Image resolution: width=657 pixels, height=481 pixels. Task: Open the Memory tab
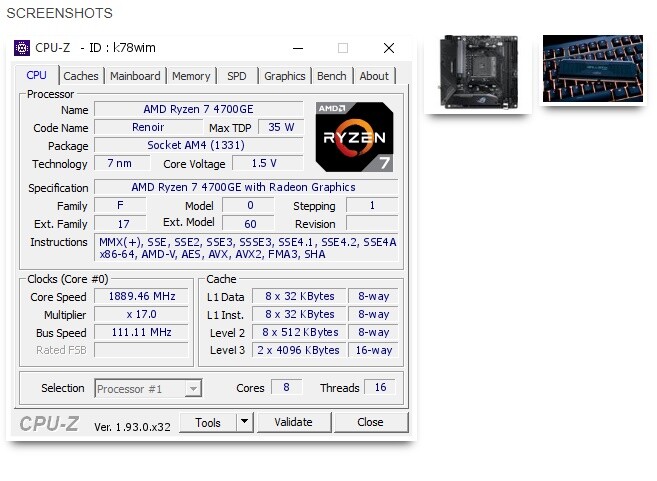[x=191, y=76]
